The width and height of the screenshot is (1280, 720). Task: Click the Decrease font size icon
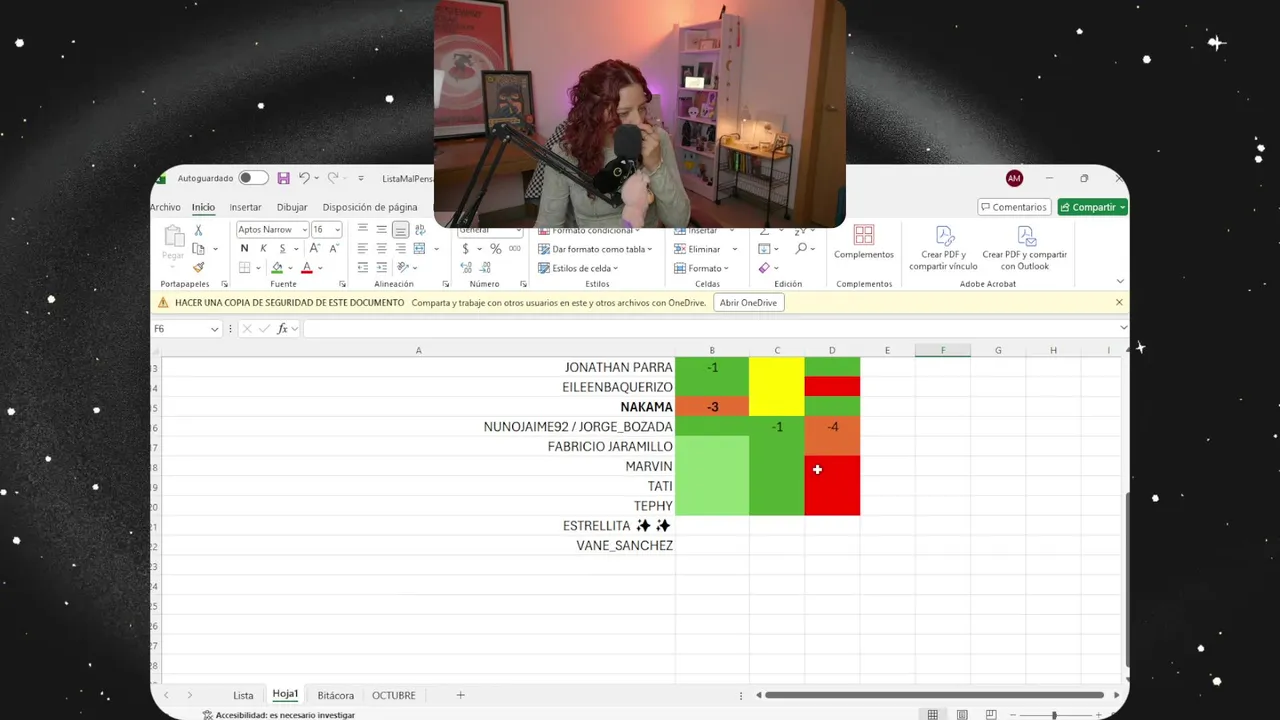click(332, 249)
